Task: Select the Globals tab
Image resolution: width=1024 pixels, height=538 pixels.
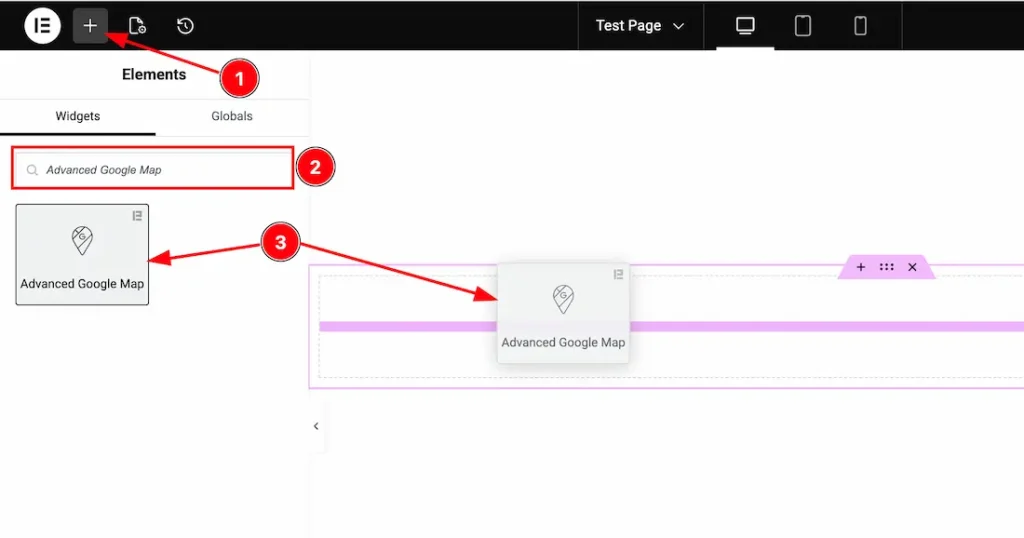Action: click(232, 116)
